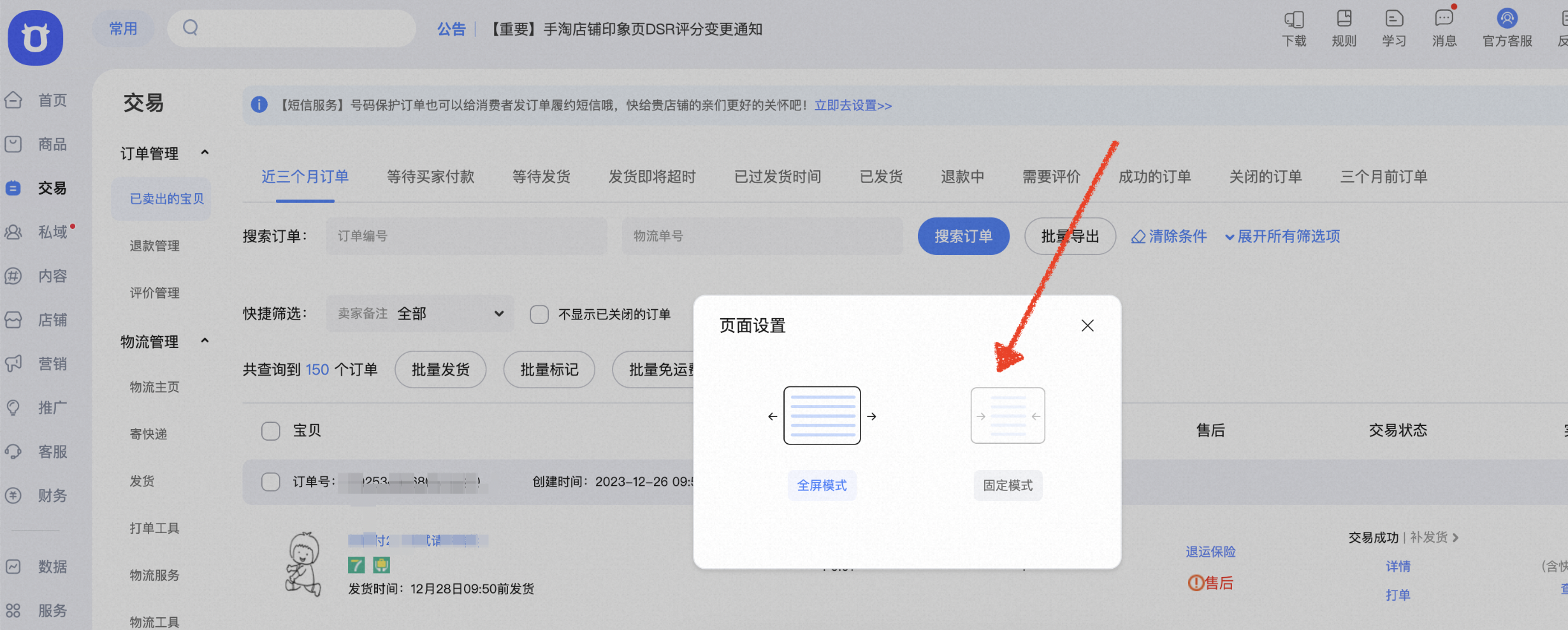Screen dimensions: 1568x630
Task: Select the order row checkbox
Action: (271, 482)
